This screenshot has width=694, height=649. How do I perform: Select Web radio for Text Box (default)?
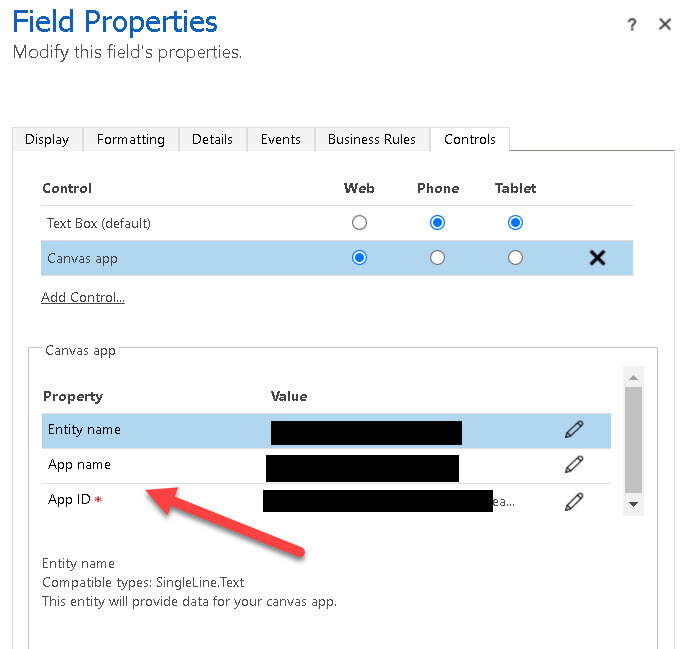pos(359,223)
